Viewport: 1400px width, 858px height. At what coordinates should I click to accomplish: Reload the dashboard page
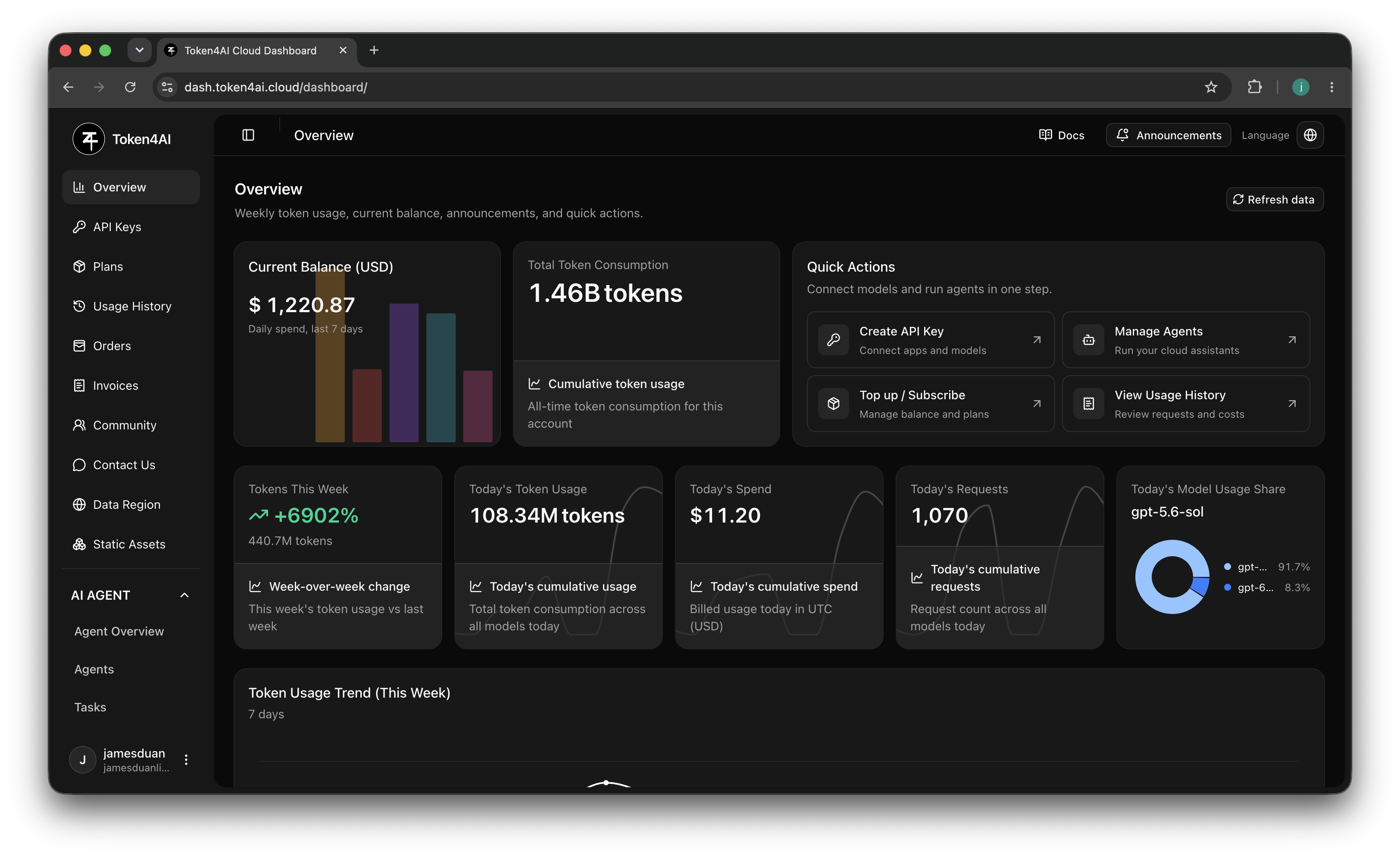(x=130, y=87)
